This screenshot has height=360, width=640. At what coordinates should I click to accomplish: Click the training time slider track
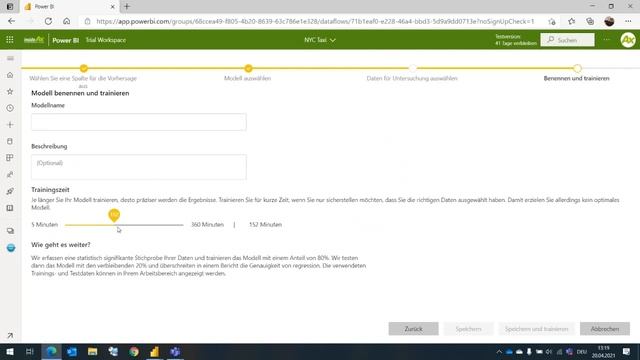(124, 225)
